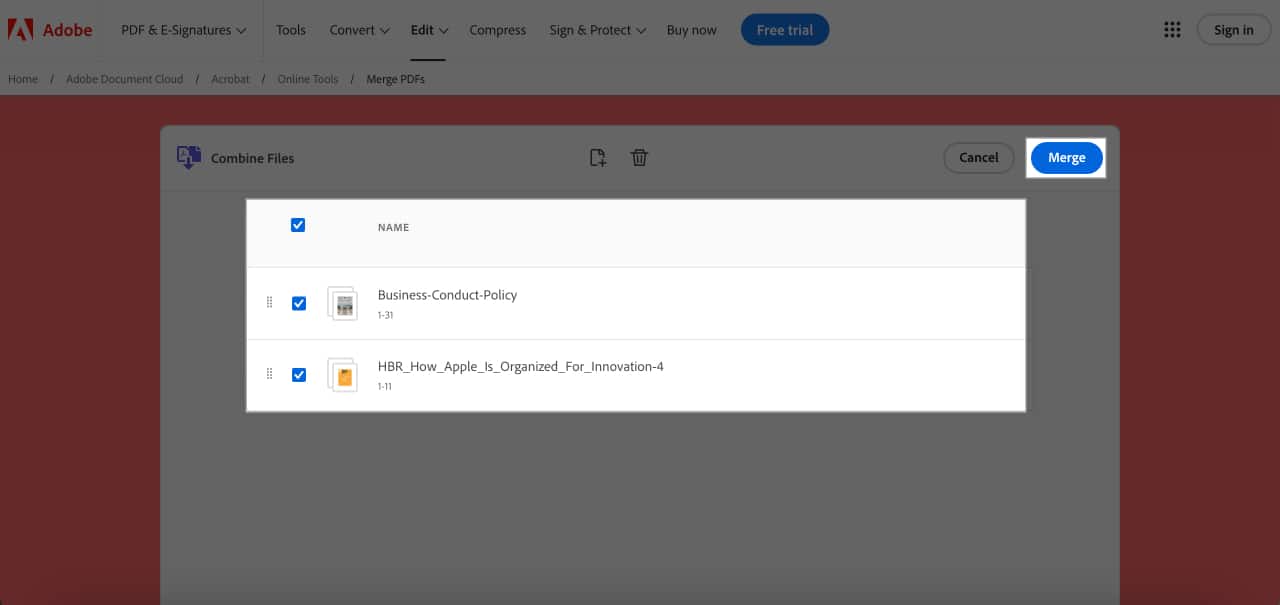Click HBR_How_Apple file thumbnail
This screenshot has height=605, width=1280.
coord(342,375)
